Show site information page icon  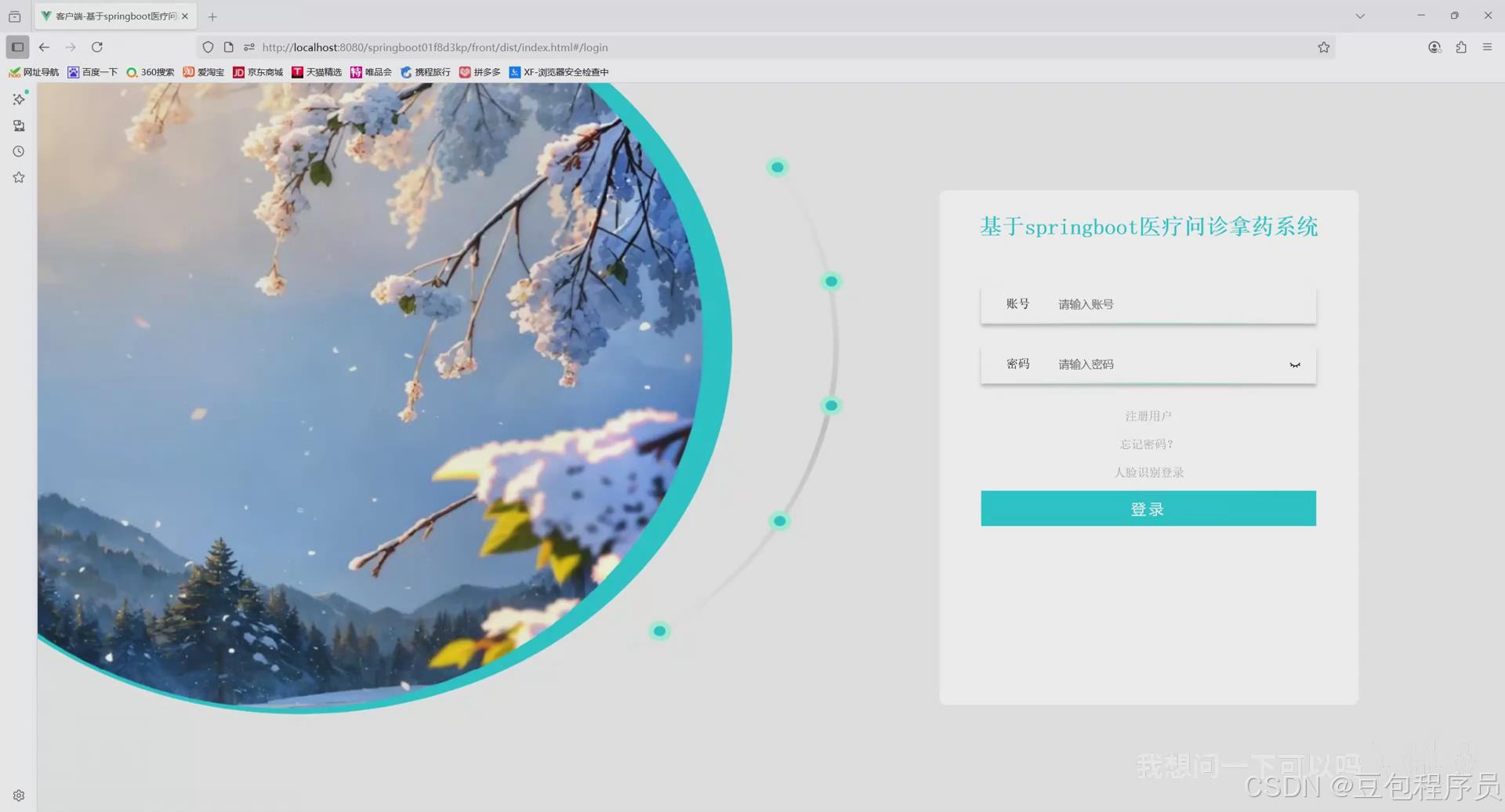[x=228, y=47]
